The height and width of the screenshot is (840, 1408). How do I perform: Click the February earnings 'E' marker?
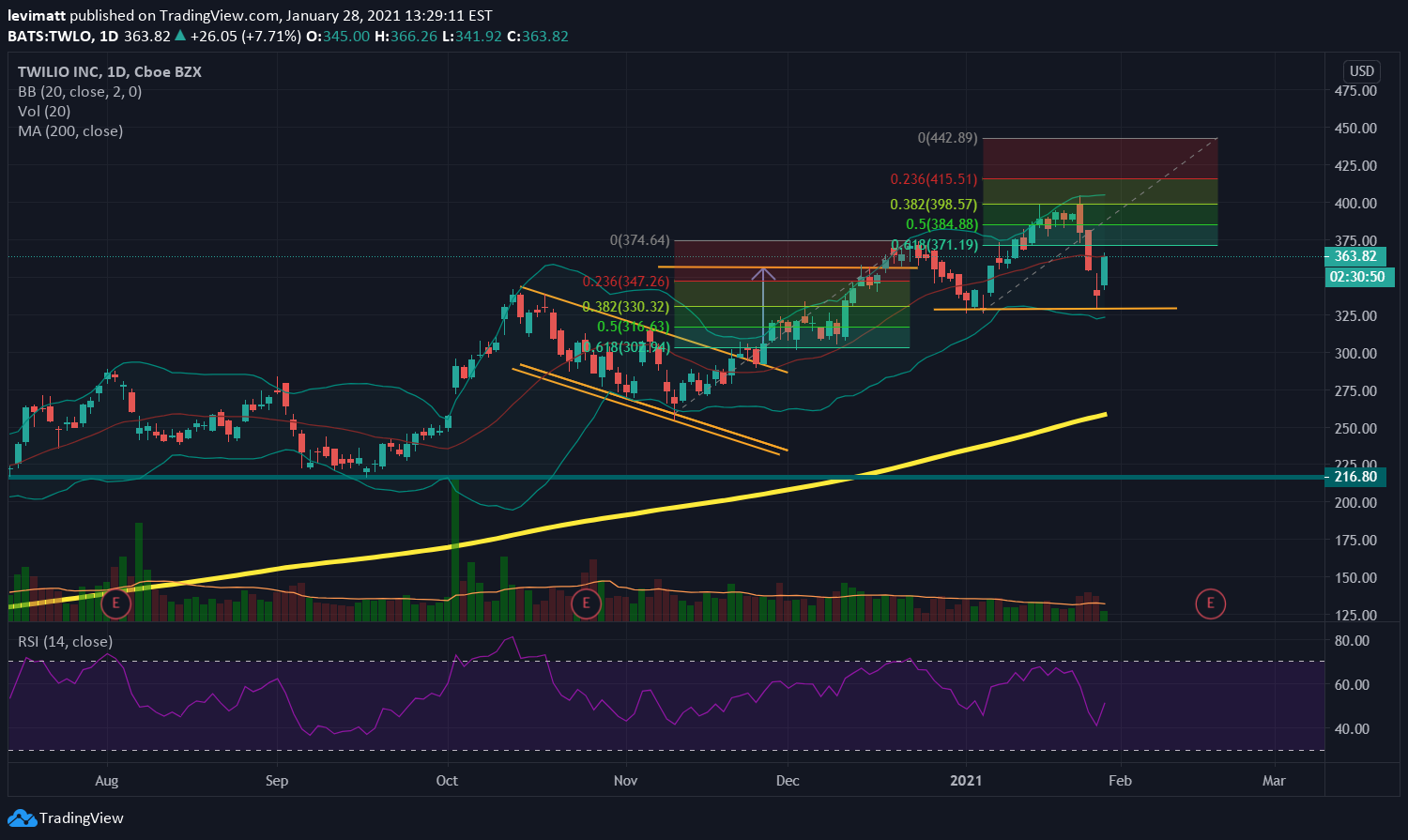click(x=1211, y=603)
